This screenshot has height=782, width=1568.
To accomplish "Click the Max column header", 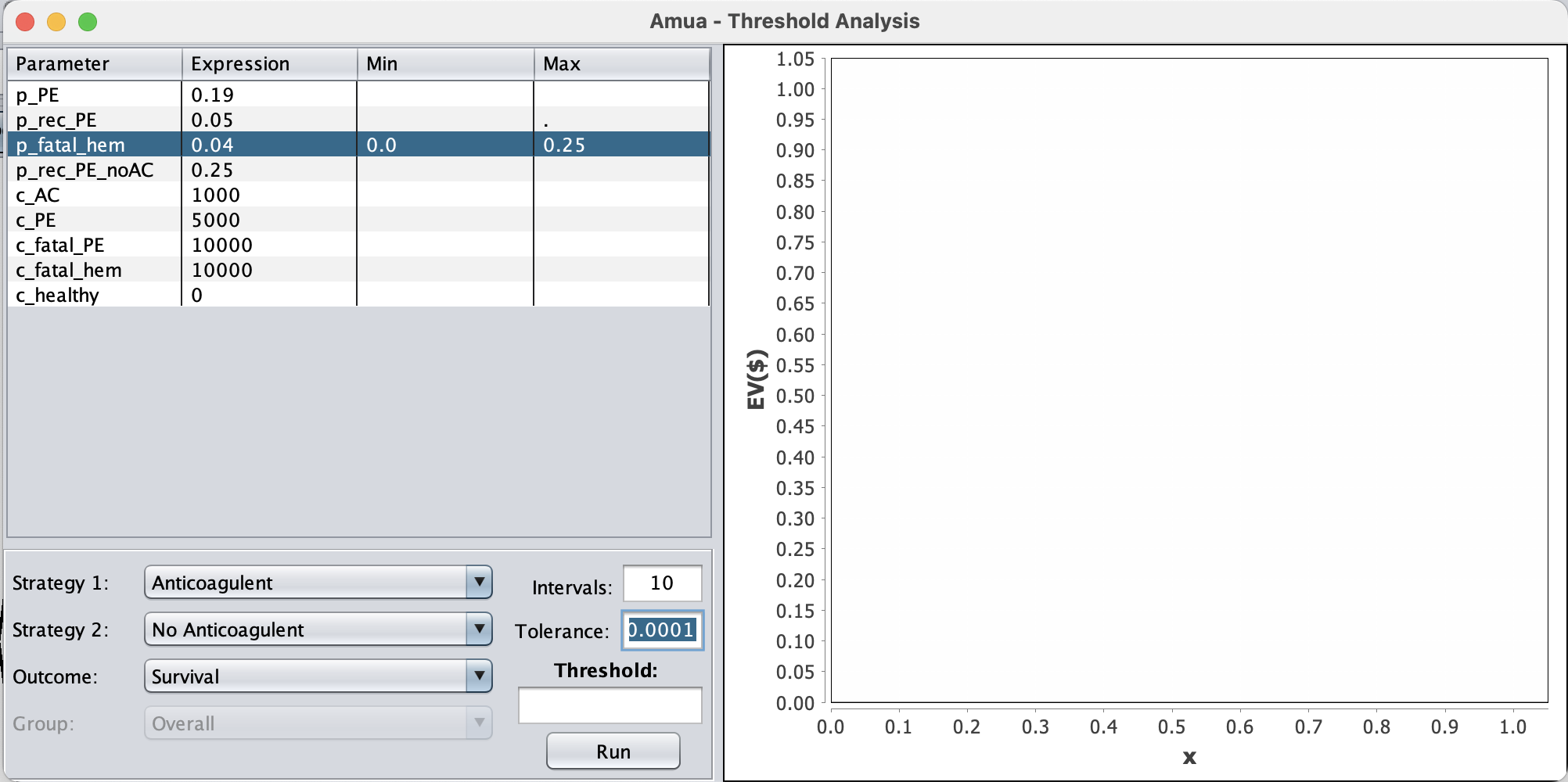I will pos(621,64).
